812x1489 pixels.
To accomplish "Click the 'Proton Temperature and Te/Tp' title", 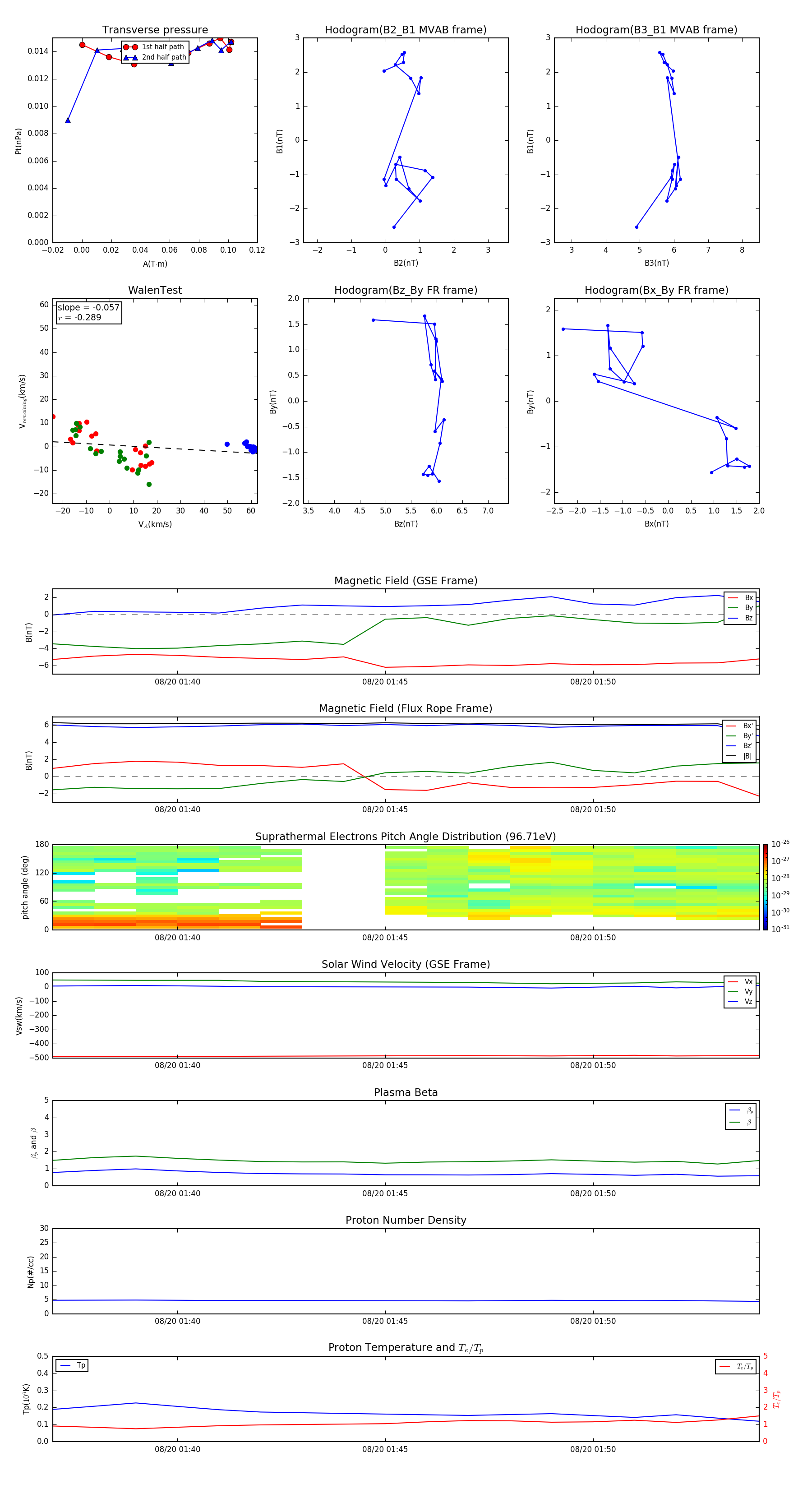I will pos(406,1348).
